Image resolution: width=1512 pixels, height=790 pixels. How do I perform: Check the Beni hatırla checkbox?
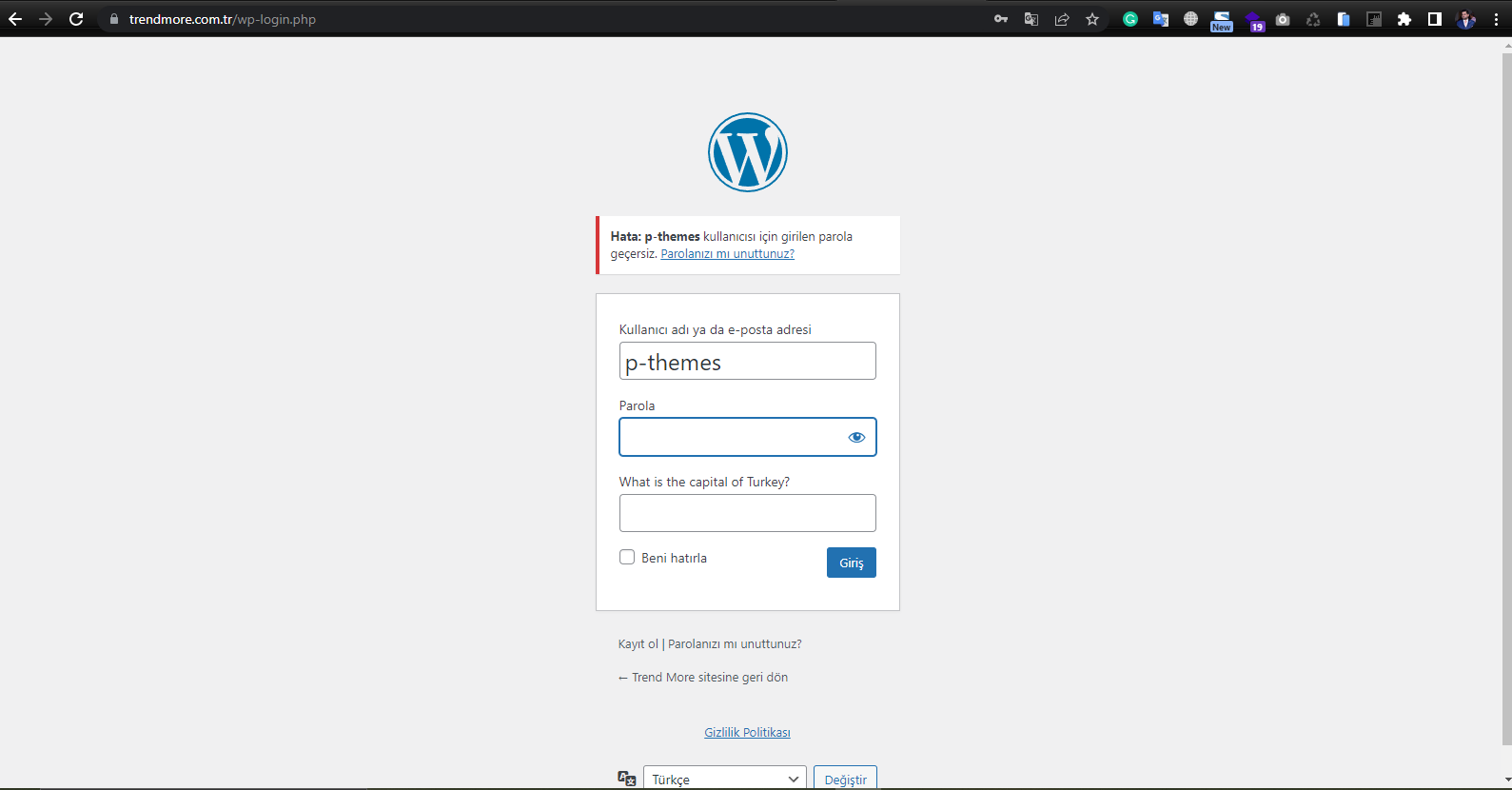(627, 557)
